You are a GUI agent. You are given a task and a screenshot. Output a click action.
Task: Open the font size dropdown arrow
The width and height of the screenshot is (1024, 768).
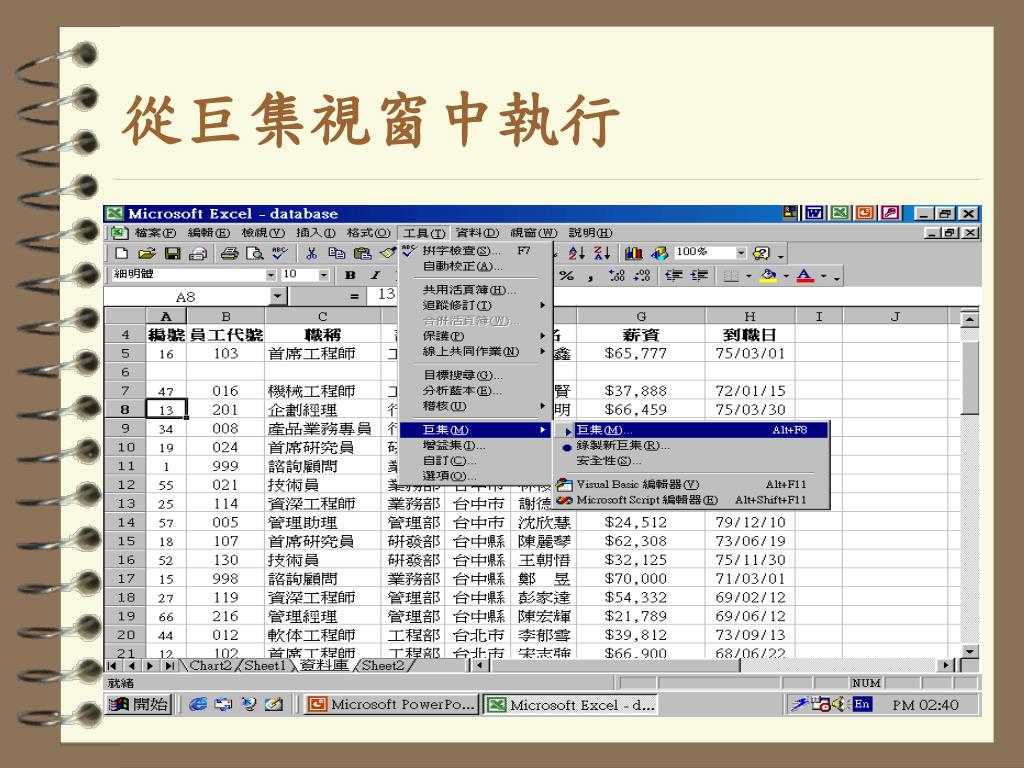(x=323, y=276)
